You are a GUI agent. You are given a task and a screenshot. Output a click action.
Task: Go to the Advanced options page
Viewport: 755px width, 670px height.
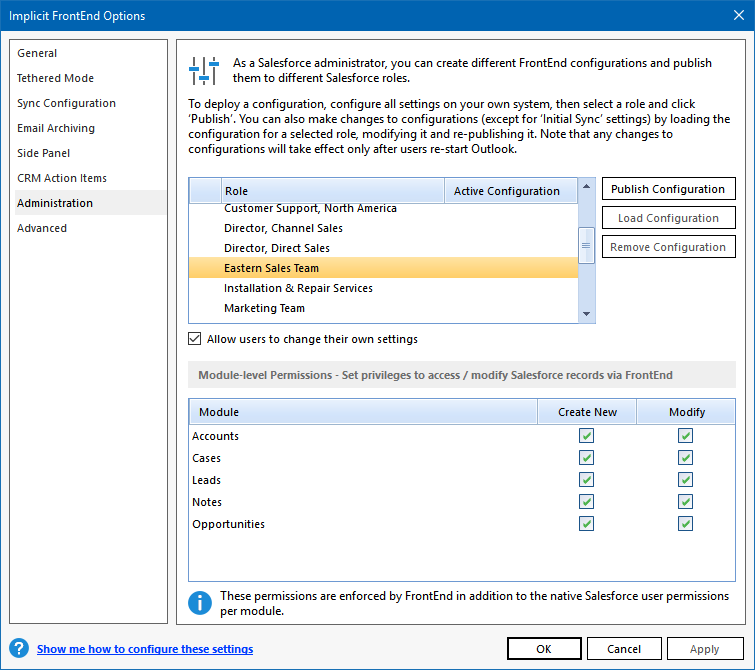click(x=42, y=228)
